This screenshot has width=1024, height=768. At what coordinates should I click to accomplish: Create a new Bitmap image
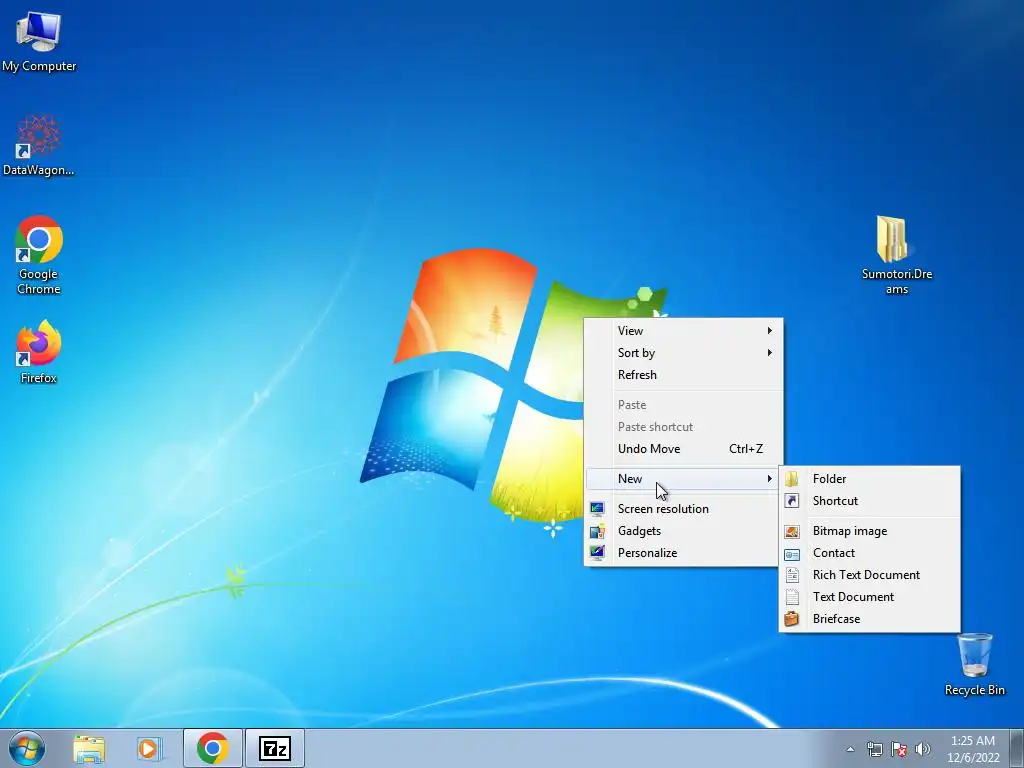coord(869,531)
